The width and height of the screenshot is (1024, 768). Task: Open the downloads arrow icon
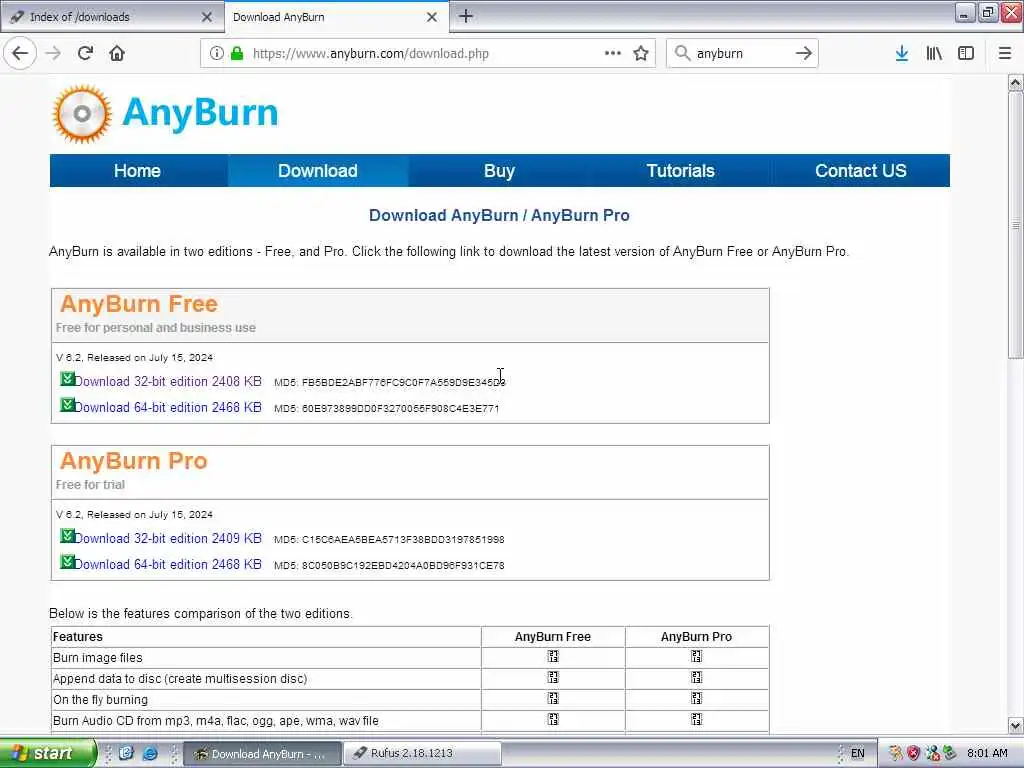[902, 53]
